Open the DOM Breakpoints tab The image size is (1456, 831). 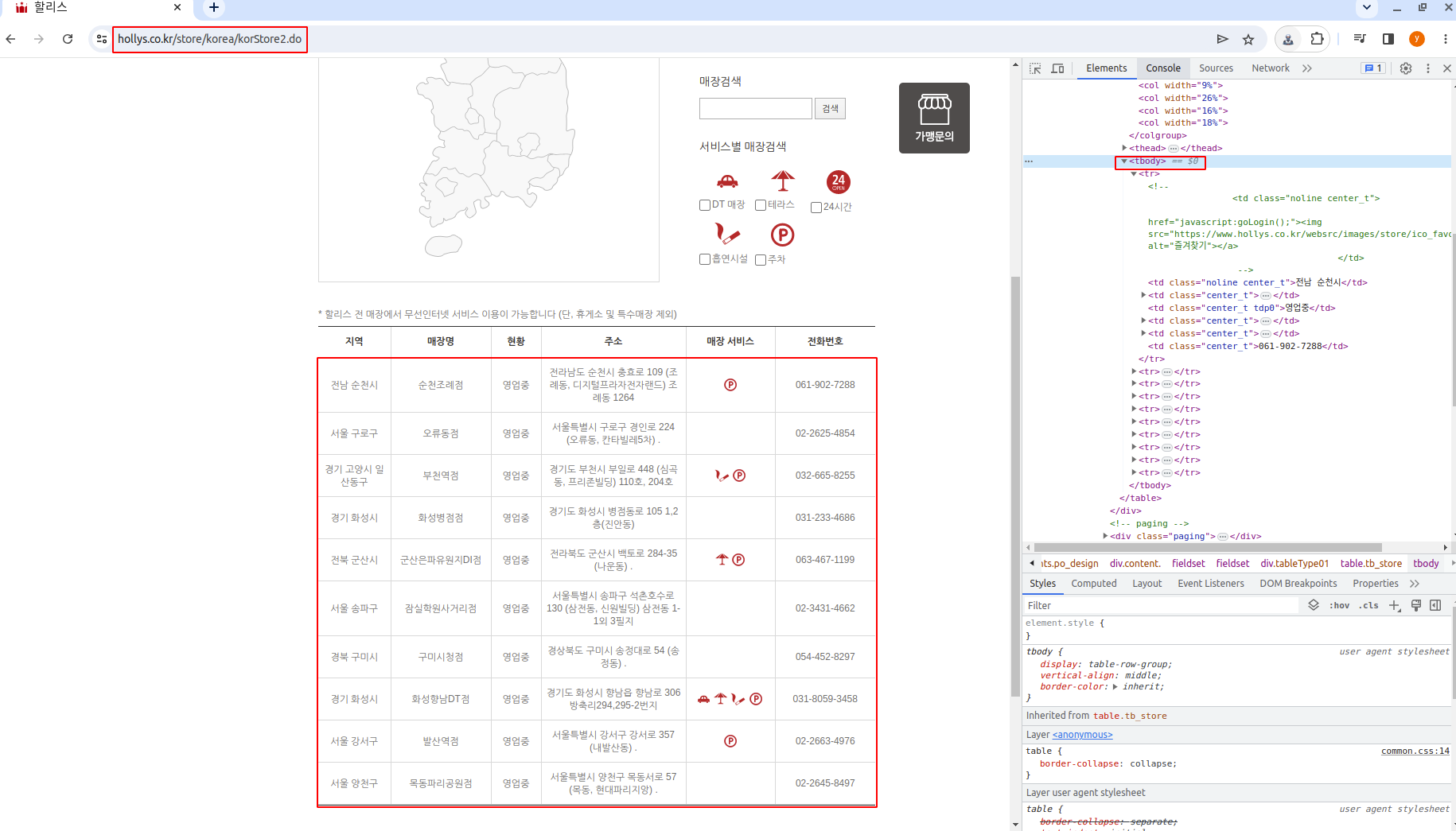click(x=1298, y=584)
